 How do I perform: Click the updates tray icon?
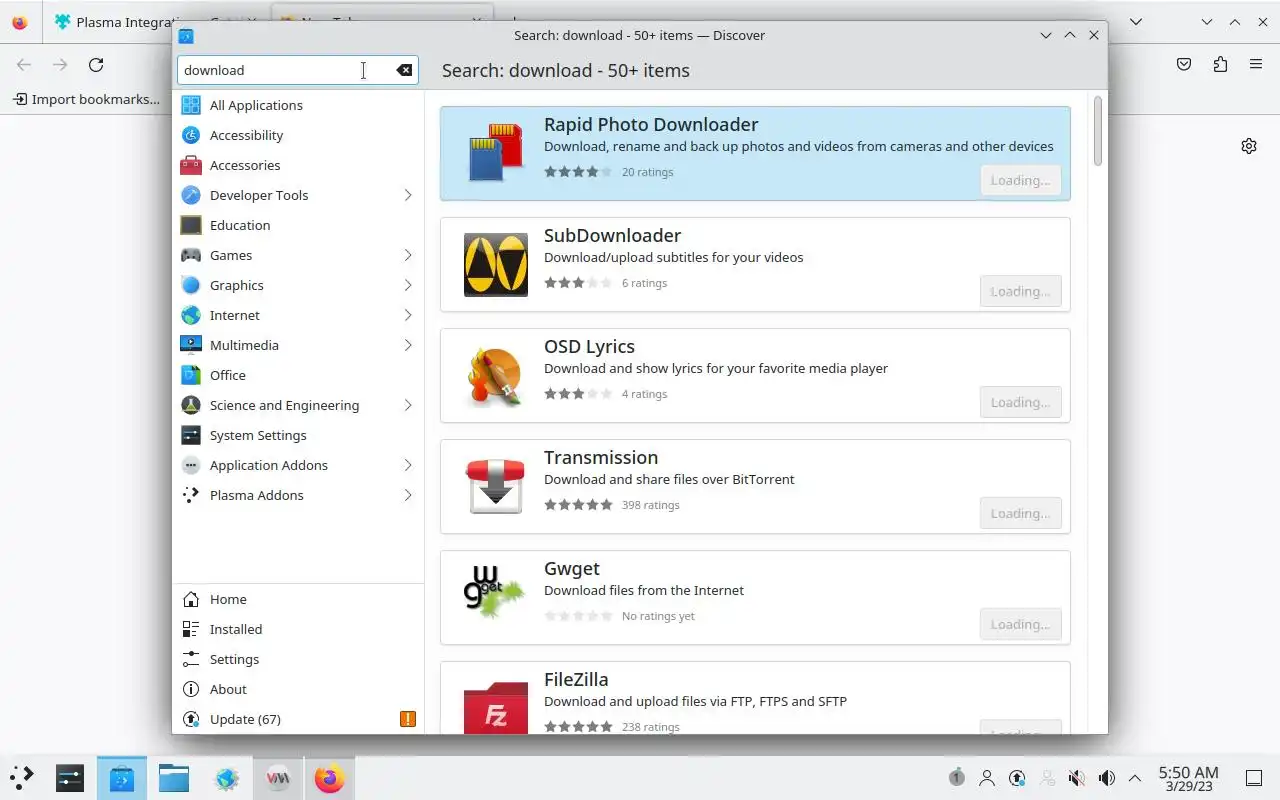(1017, 778)
